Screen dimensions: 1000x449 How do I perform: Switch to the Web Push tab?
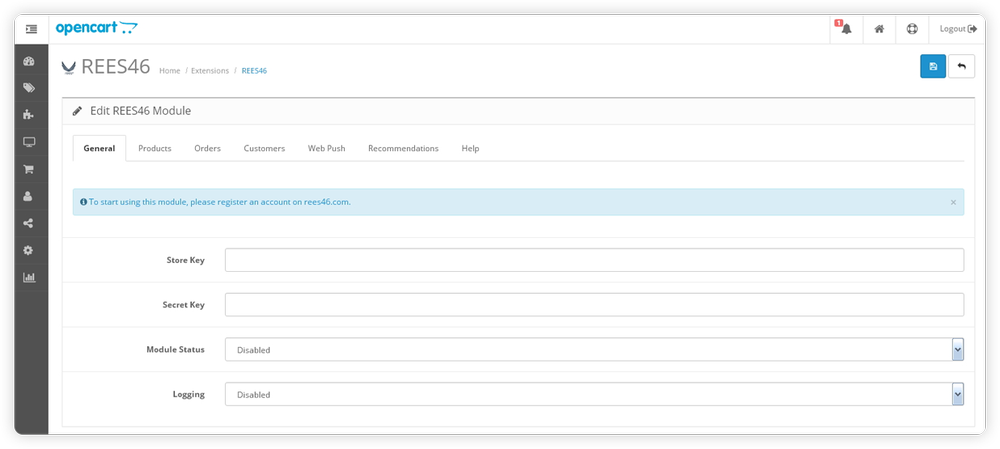327,148
